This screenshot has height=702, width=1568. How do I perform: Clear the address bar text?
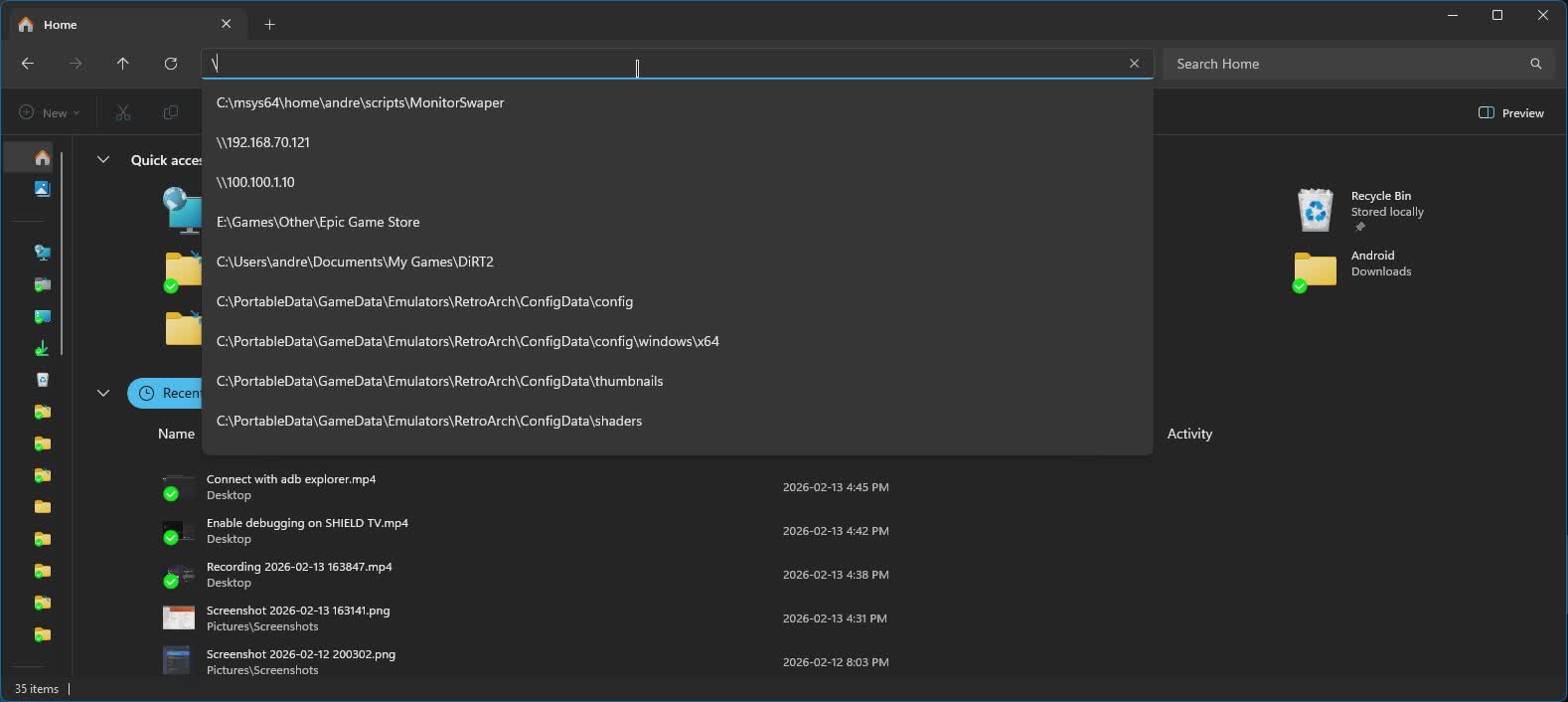[x=1134, y=64]
